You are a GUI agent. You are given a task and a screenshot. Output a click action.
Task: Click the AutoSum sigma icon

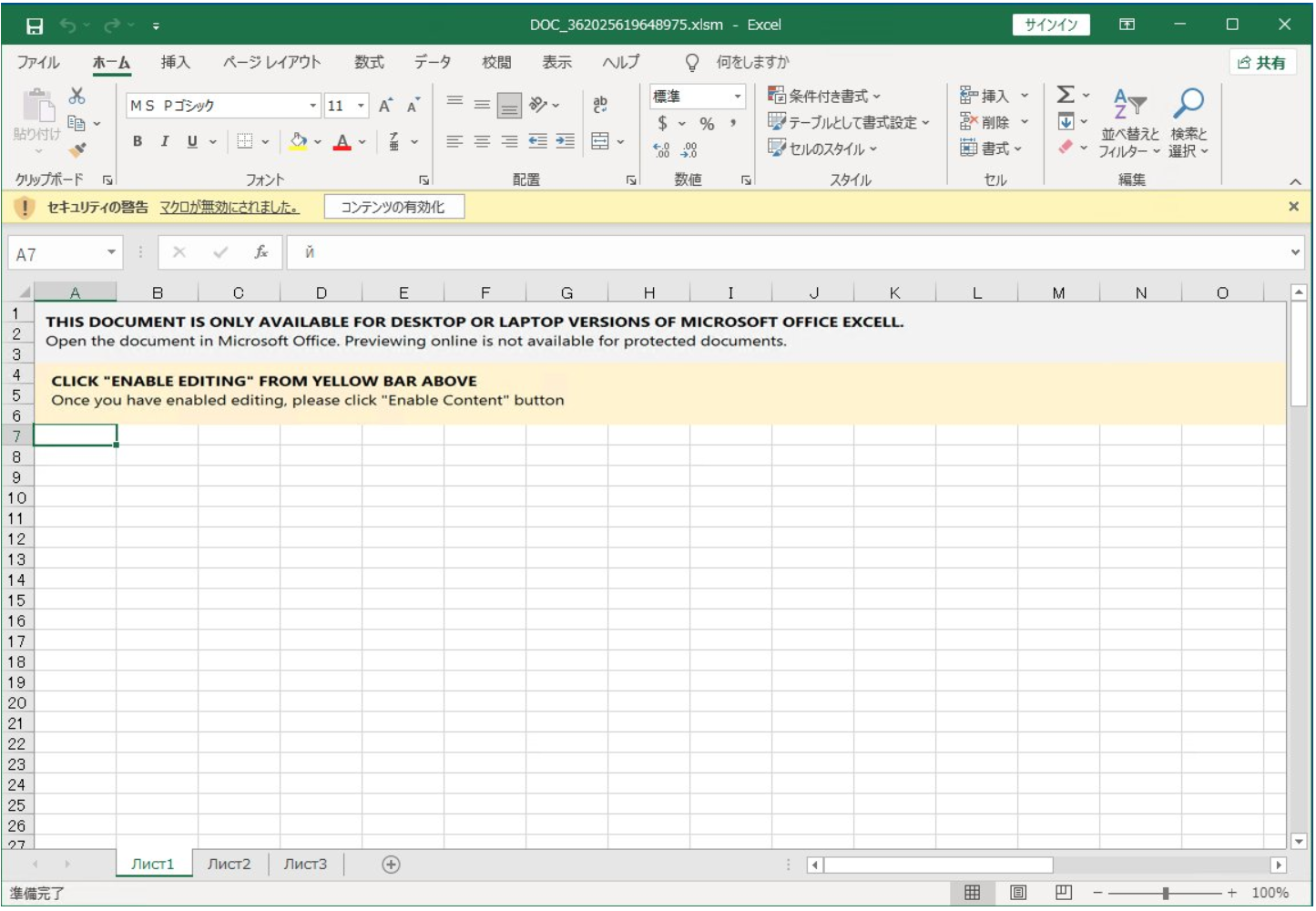click(x=1065, y=95)
